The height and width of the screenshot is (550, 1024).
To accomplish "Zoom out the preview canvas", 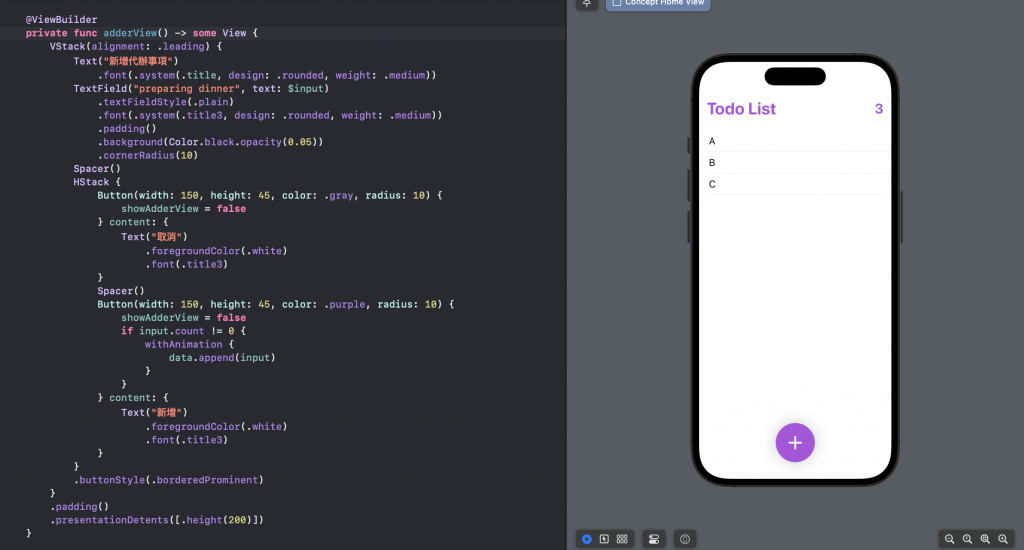I will coord(950,539).
